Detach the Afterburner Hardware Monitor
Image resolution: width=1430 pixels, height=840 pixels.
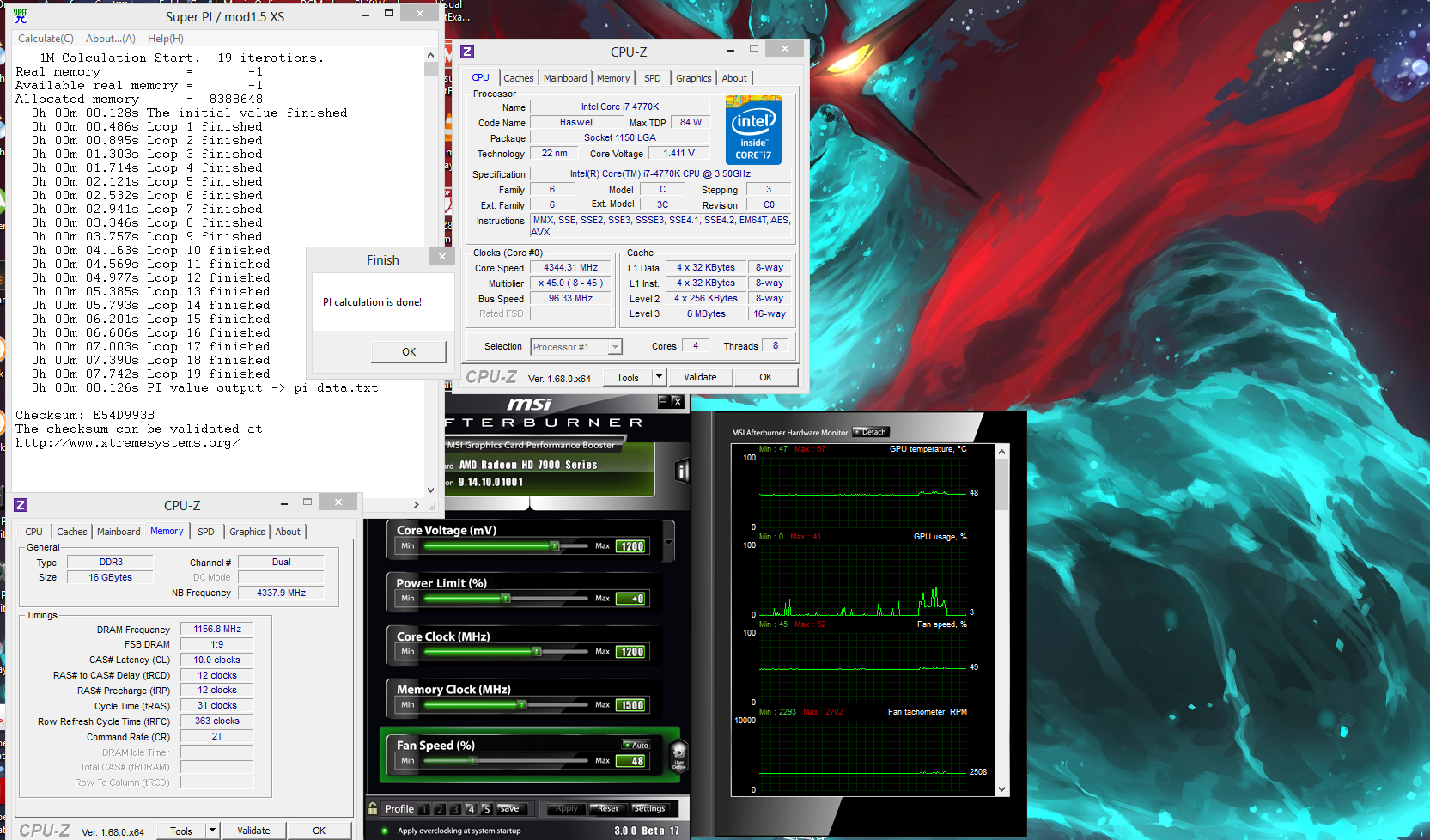tap(871, 432)
